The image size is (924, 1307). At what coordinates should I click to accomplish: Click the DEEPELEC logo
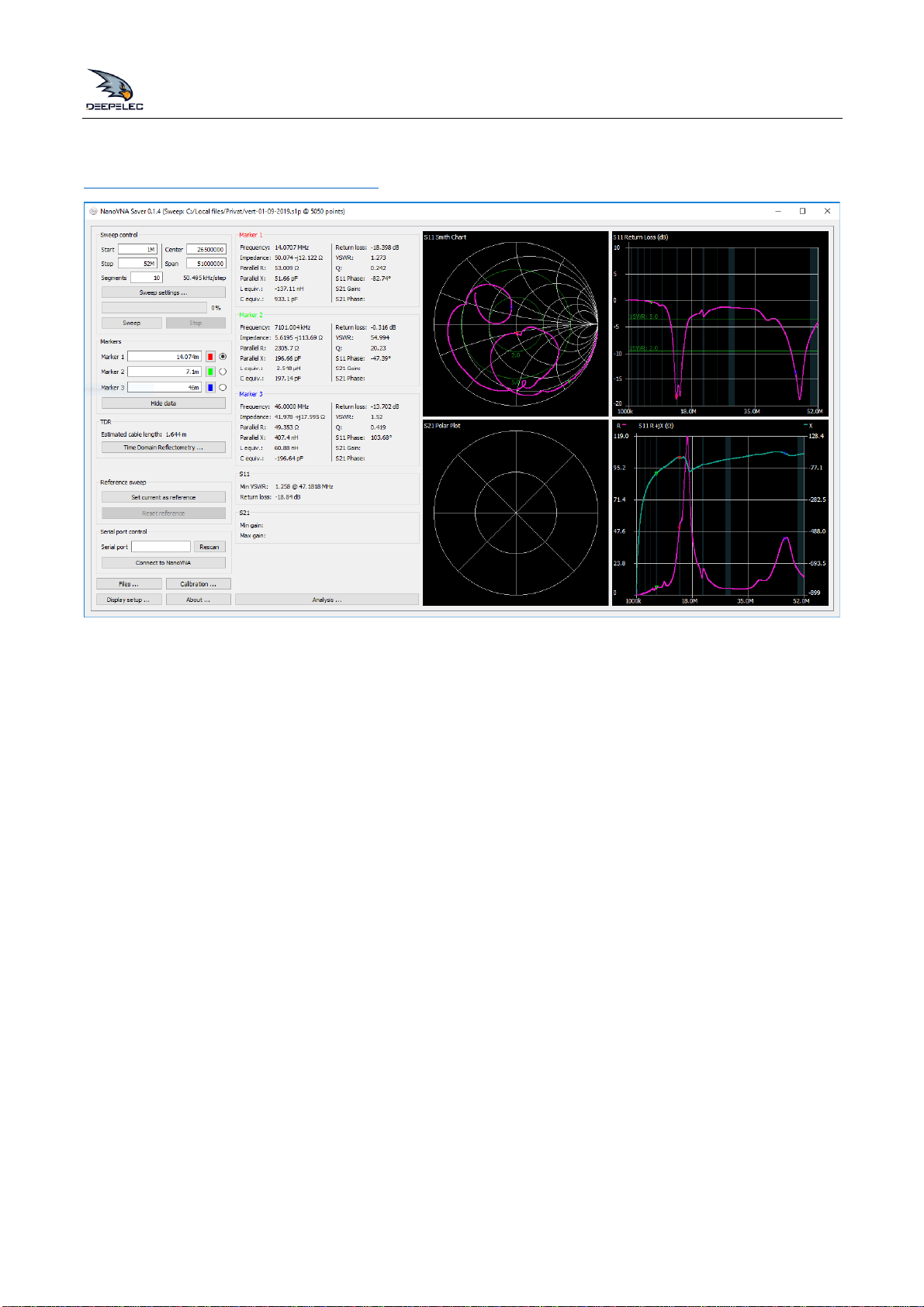pos(115,90)
